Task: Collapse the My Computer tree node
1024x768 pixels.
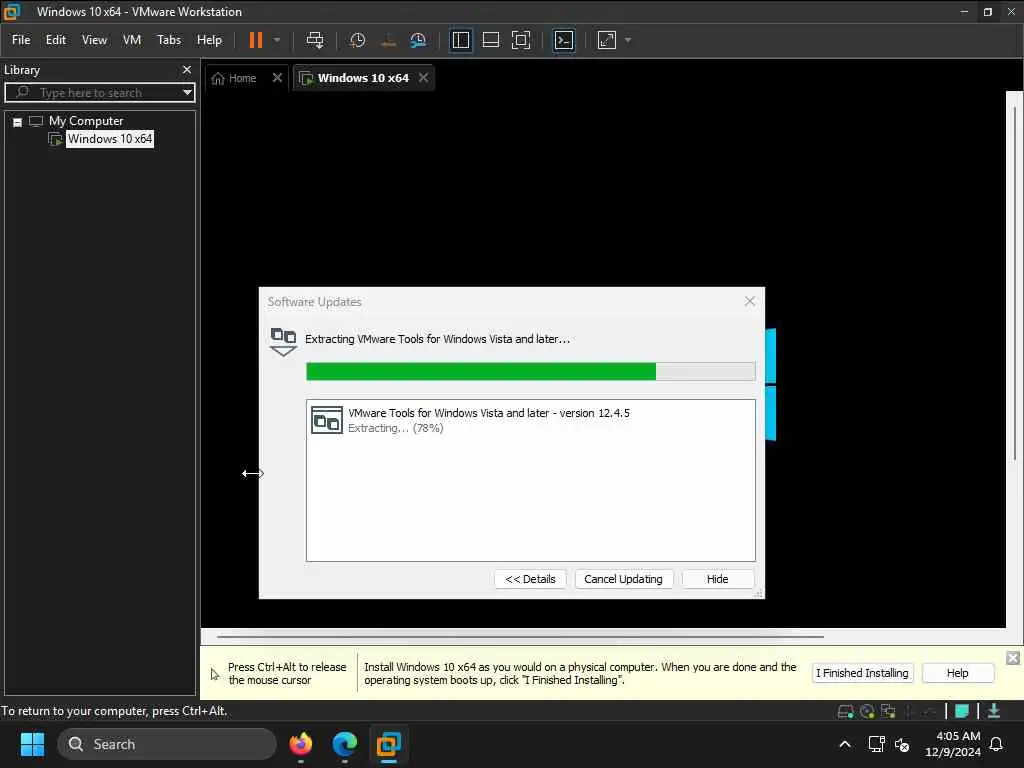Action: (x=18, y=122)
